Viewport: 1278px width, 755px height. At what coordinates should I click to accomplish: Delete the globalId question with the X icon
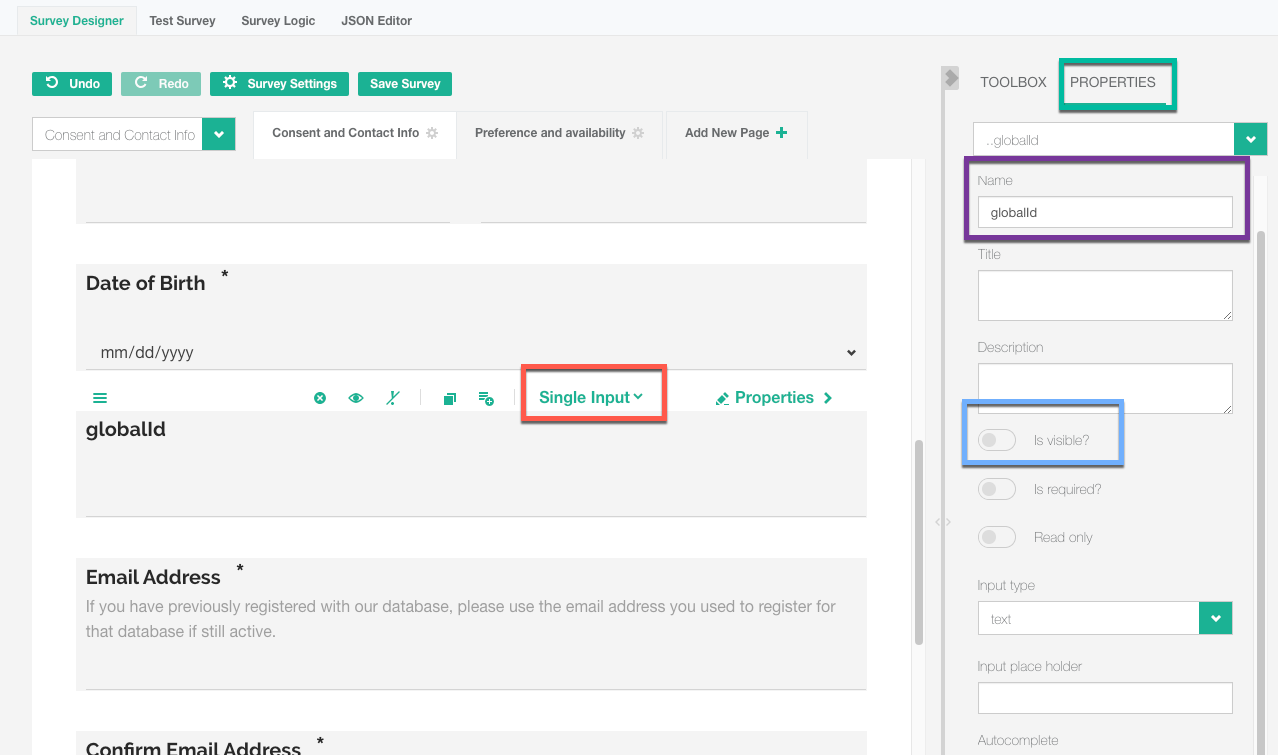point(320,398)
